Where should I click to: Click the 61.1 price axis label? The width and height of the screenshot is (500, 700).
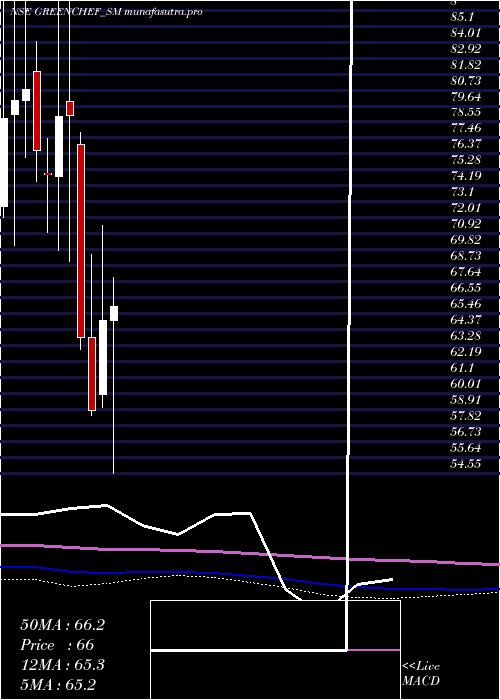click(462, 367)
